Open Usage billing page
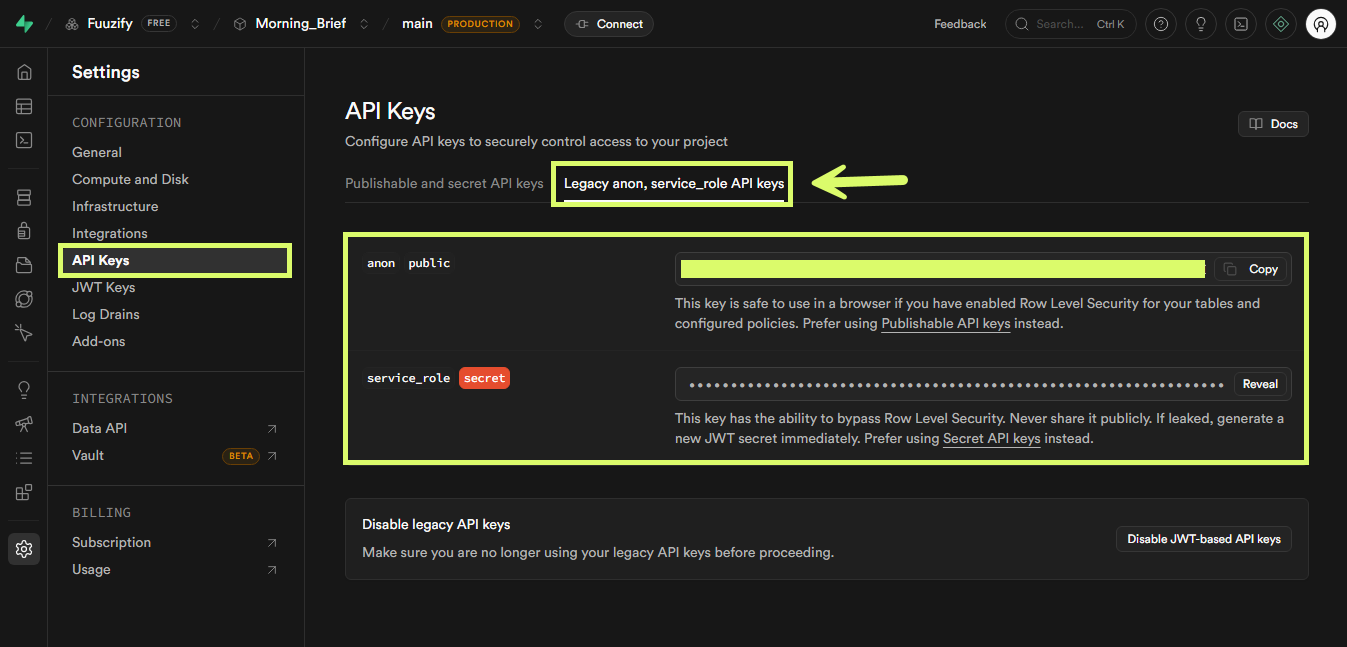 click(x=91, y=570)
